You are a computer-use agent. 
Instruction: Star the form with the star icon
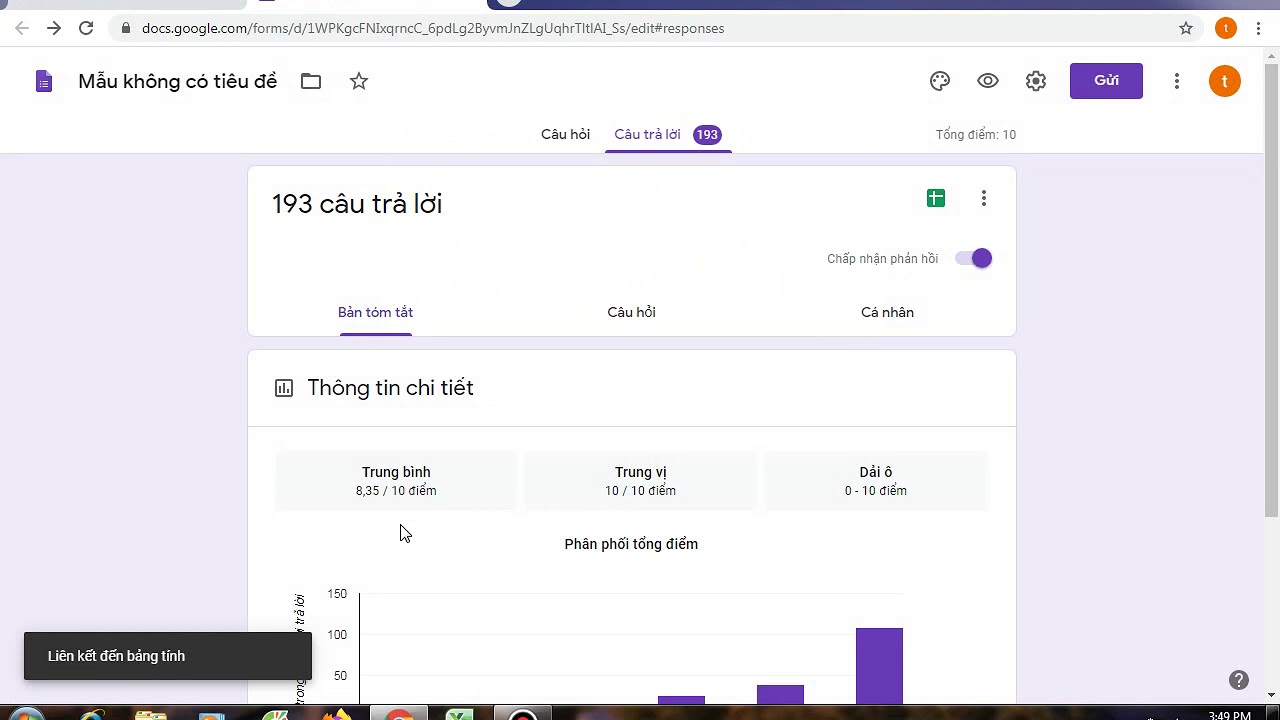click(359, 81)
